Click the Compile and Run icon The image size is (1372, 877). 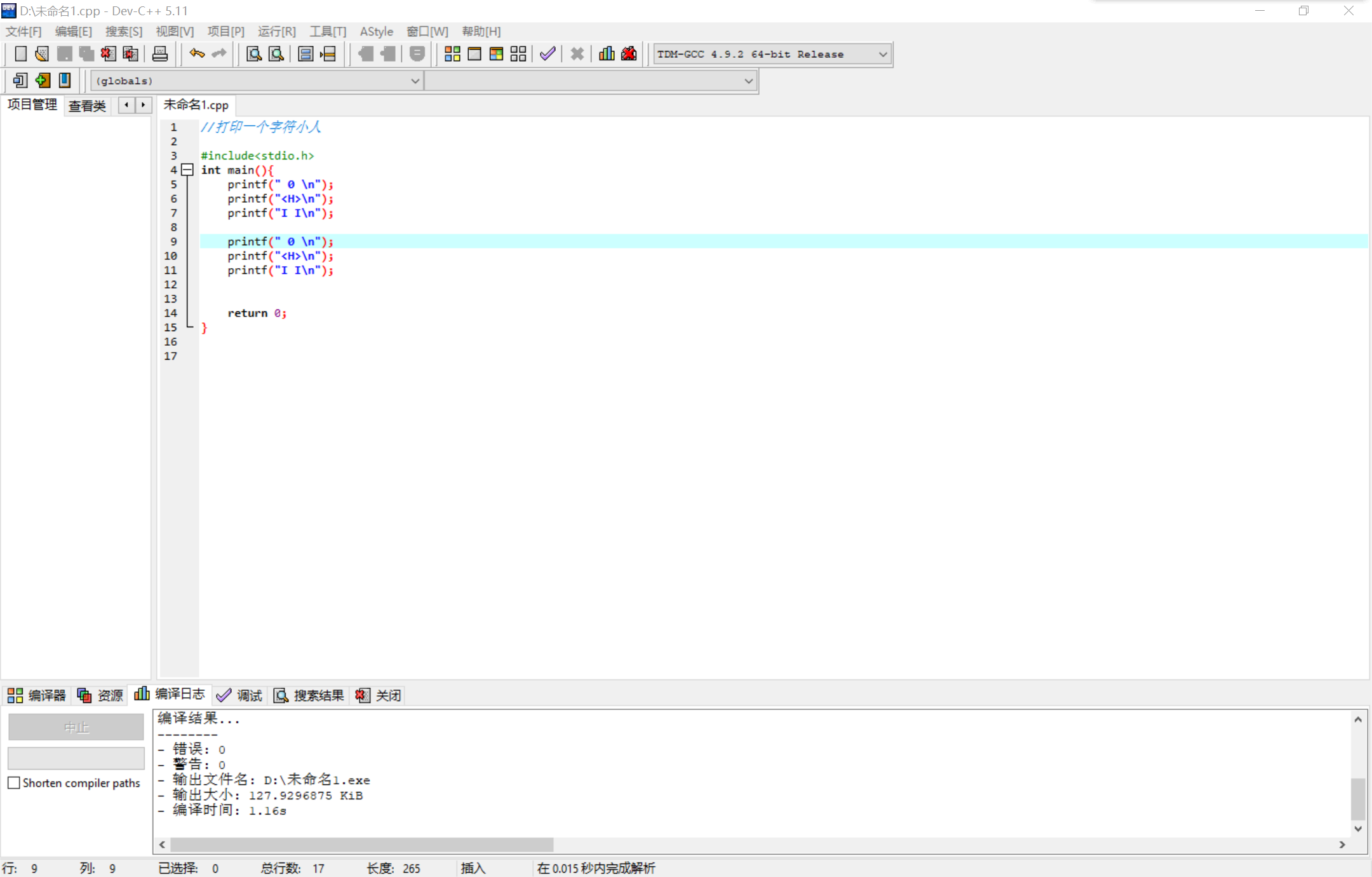(x=496, y=54)
